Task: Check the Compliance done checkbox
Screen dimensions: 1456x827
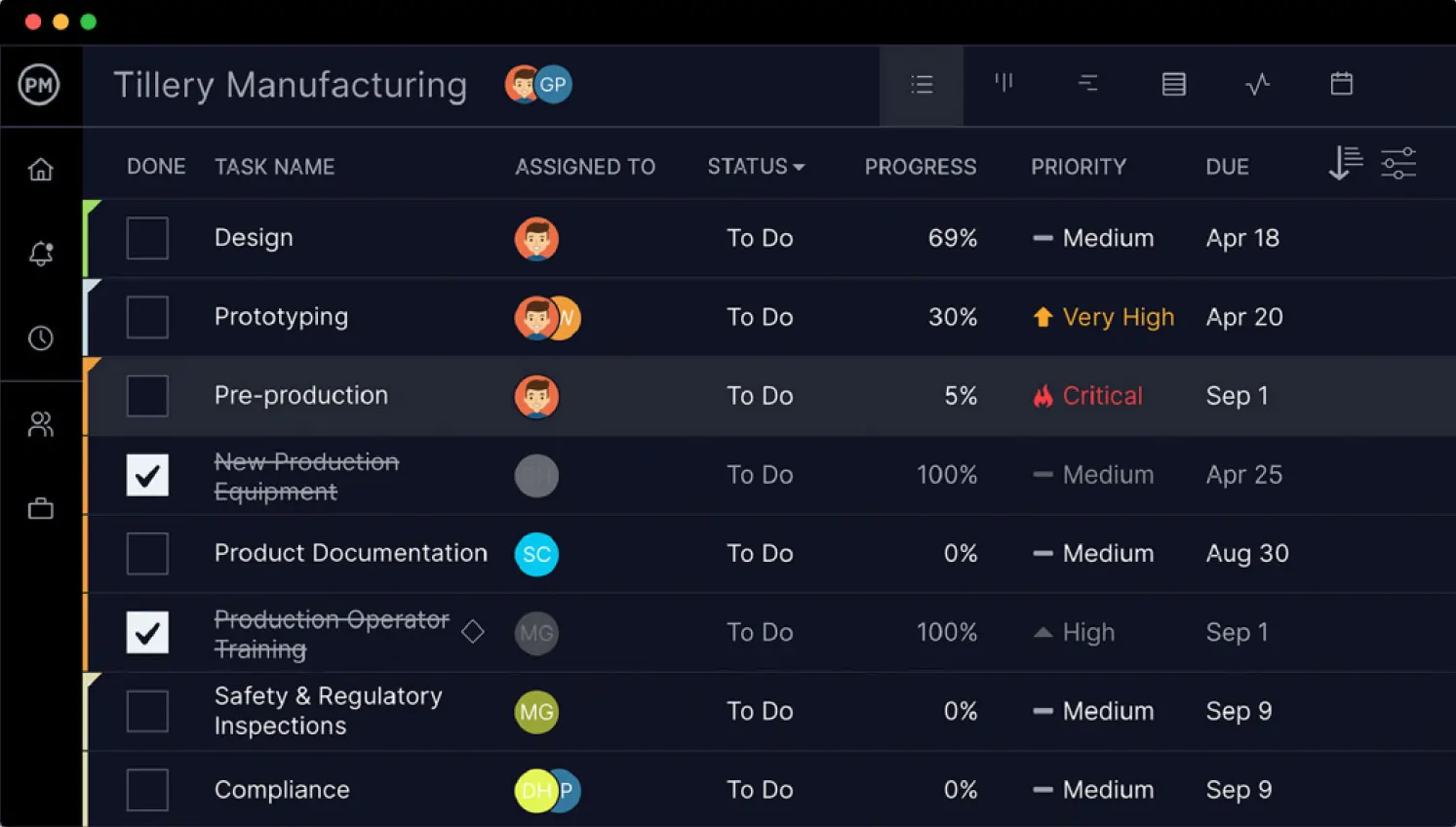Action: [x=147, y=790]
